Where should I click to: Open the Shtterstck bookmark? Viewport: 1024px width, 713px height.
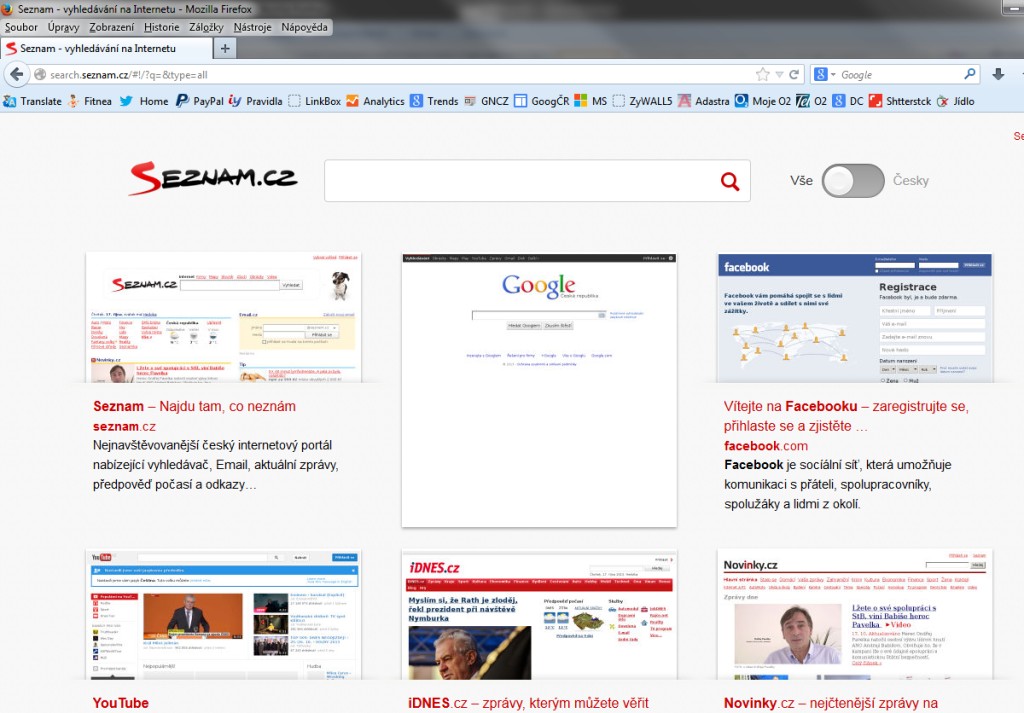[x=900, y=101]
